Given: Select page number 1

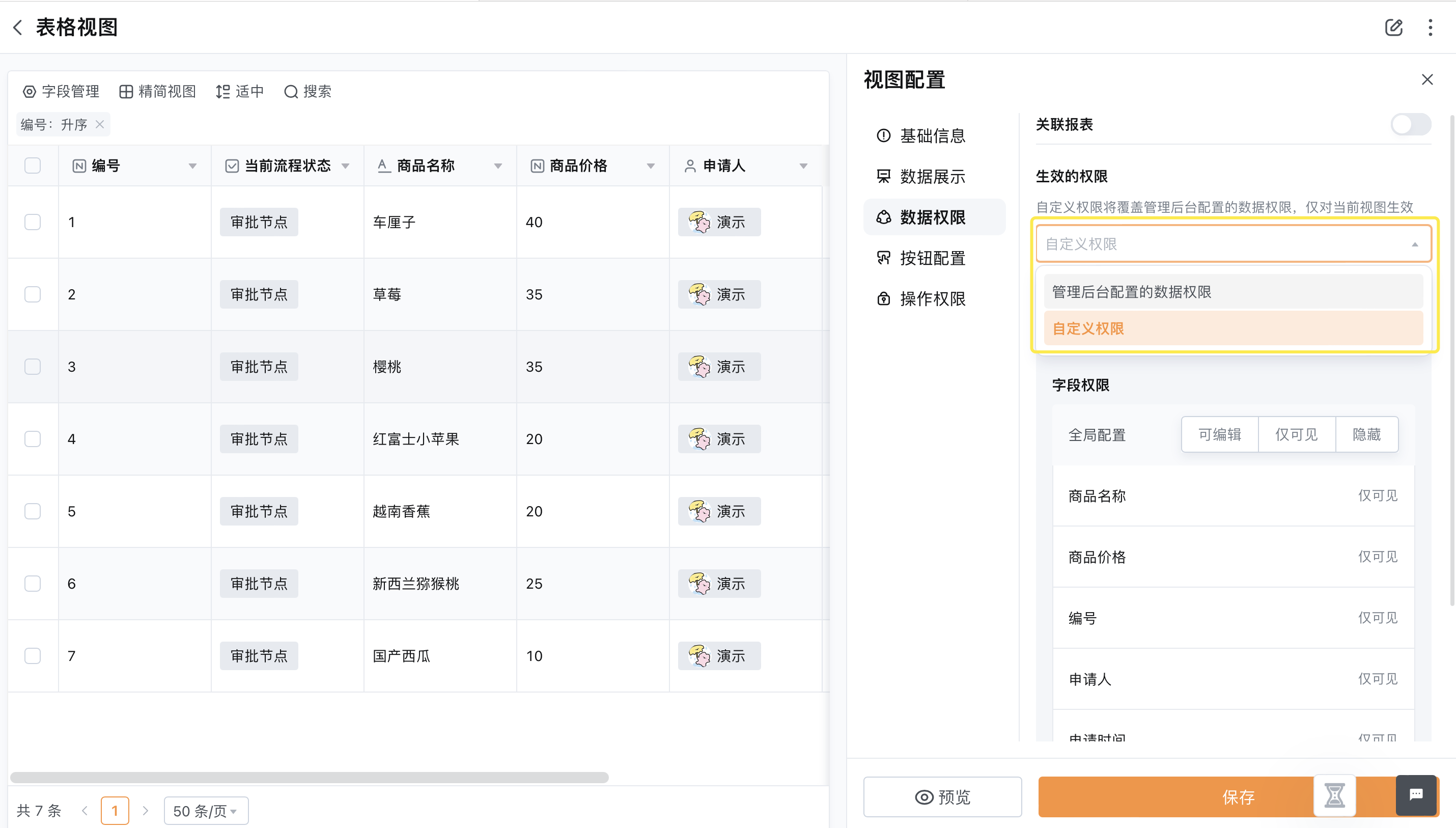Looking at the screenshot, I should click(115, 810).
